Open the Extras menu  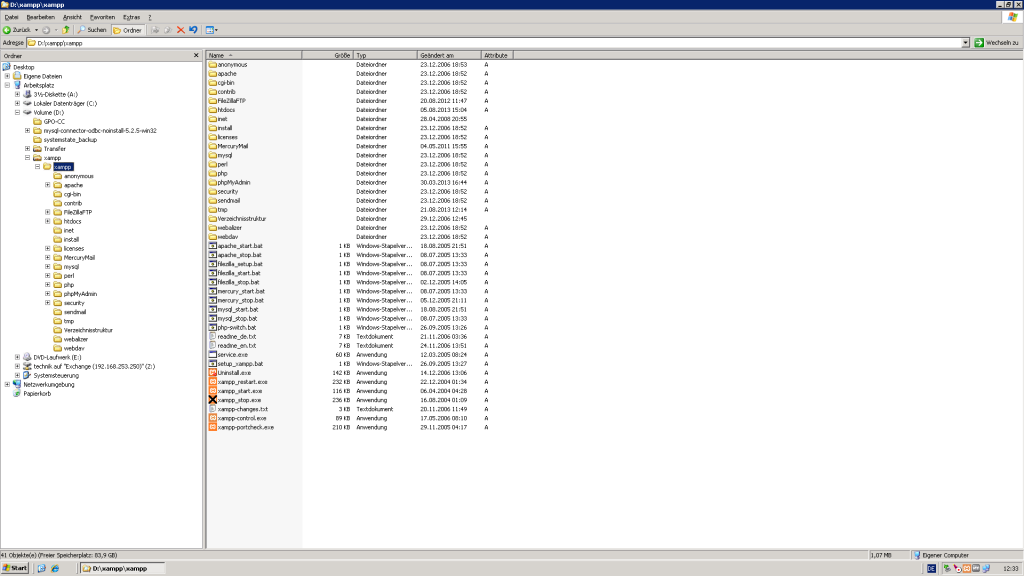[x=131, y=17]
